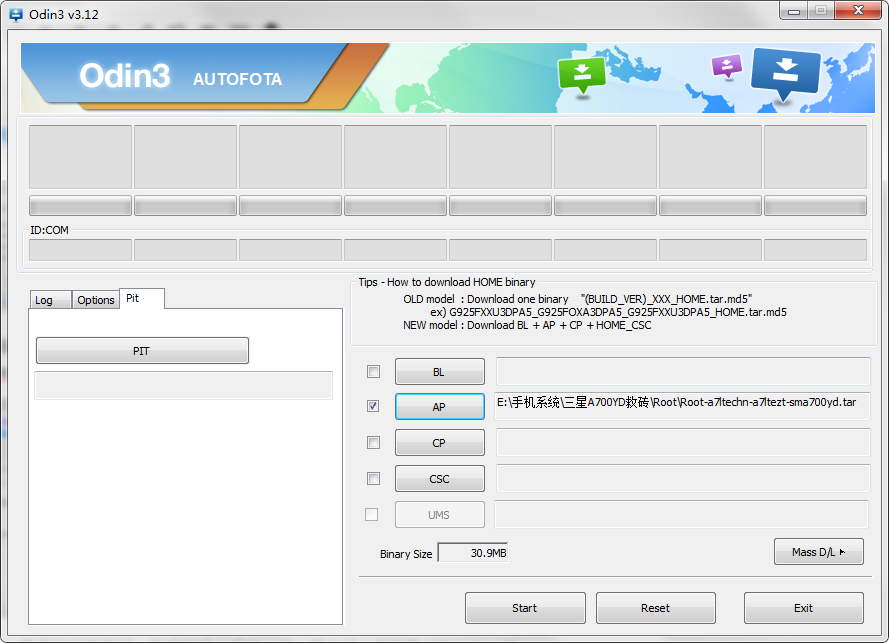The width and height of the screenshot is (889, 643).
Task: Tick the CSC checkbox
Action: (x=373, y=479)
